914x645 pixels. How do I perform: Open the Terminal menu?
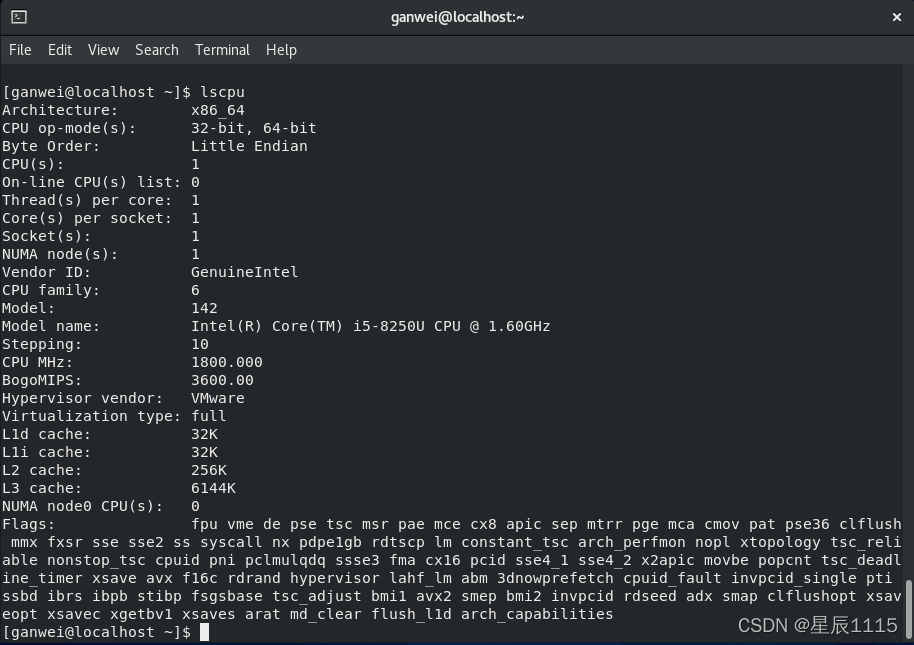(x=222, y=50)
